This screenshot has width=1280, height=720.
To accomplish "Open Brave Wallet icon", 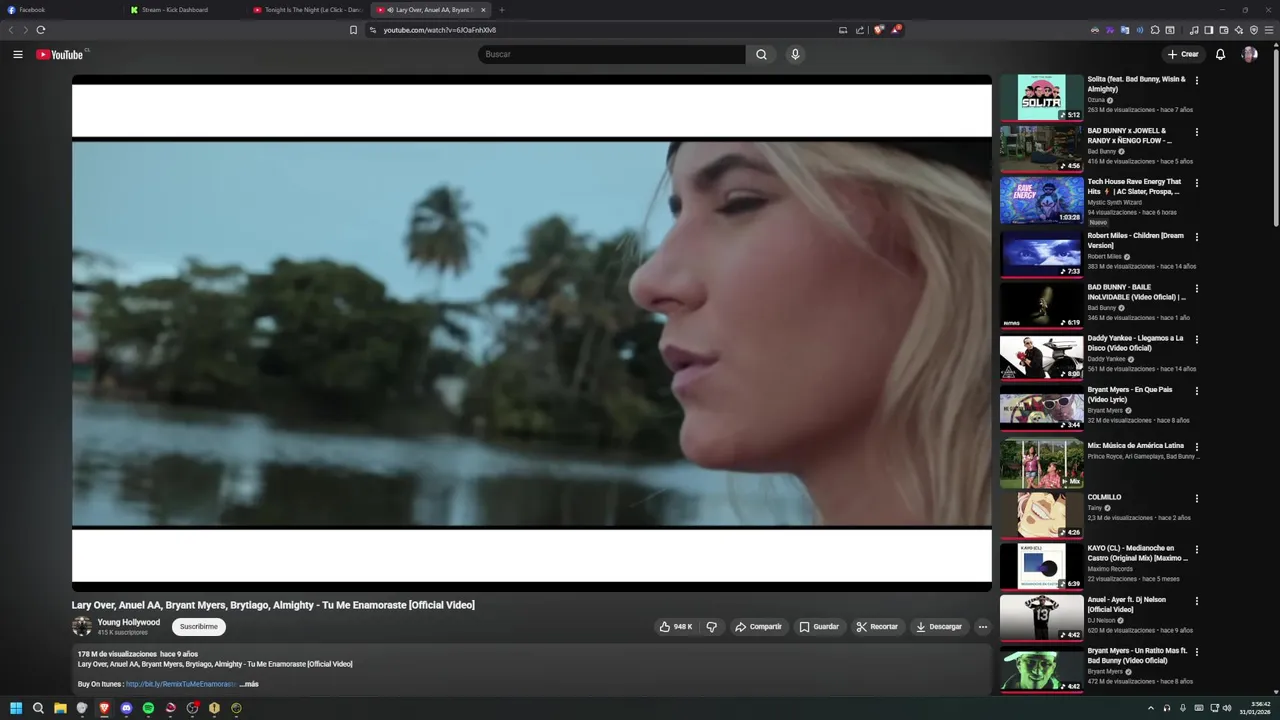I will tap(1224, 30).
